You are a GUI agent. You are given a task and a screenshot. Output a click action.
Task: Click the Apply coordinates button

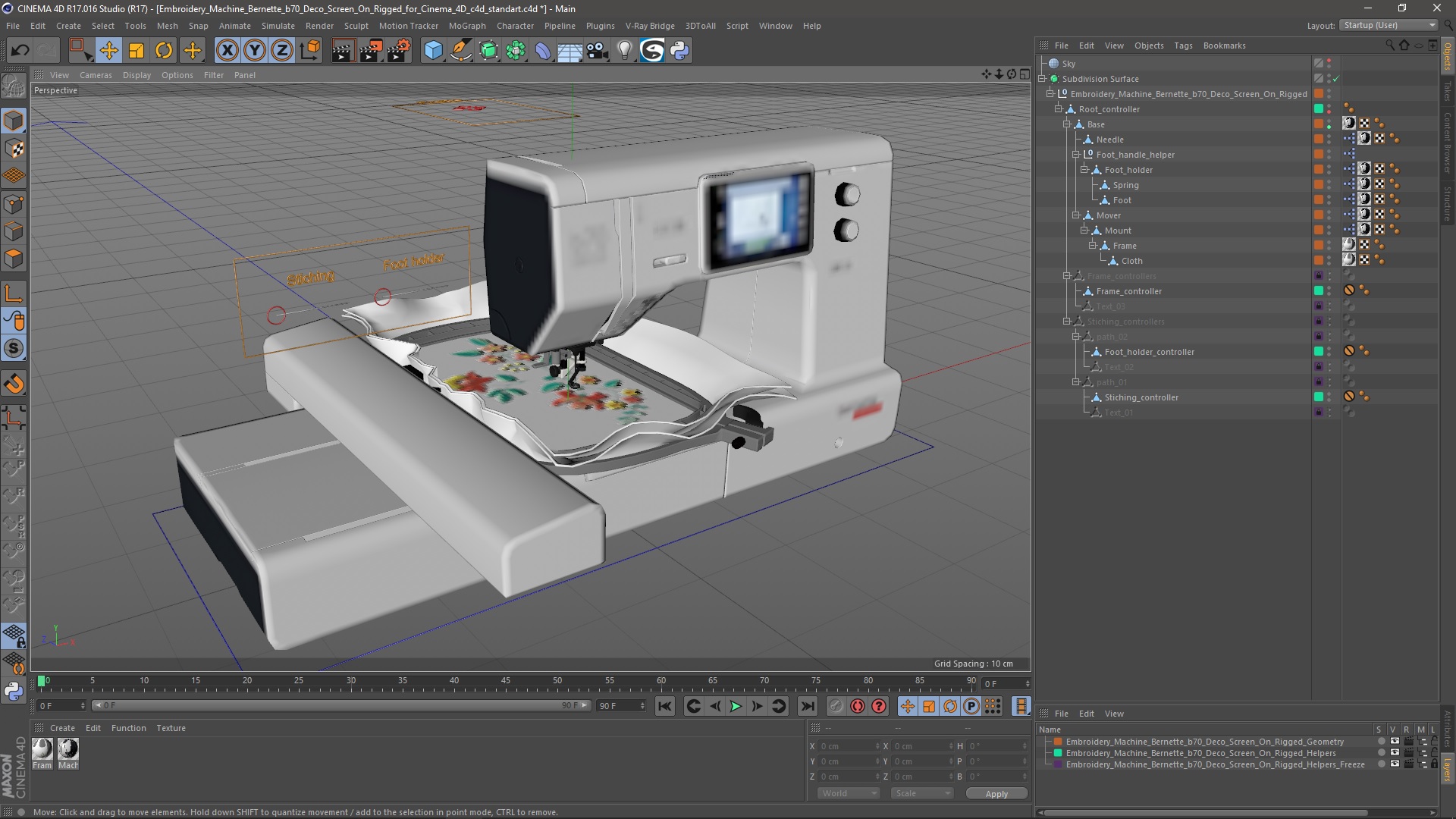point(996,793)
